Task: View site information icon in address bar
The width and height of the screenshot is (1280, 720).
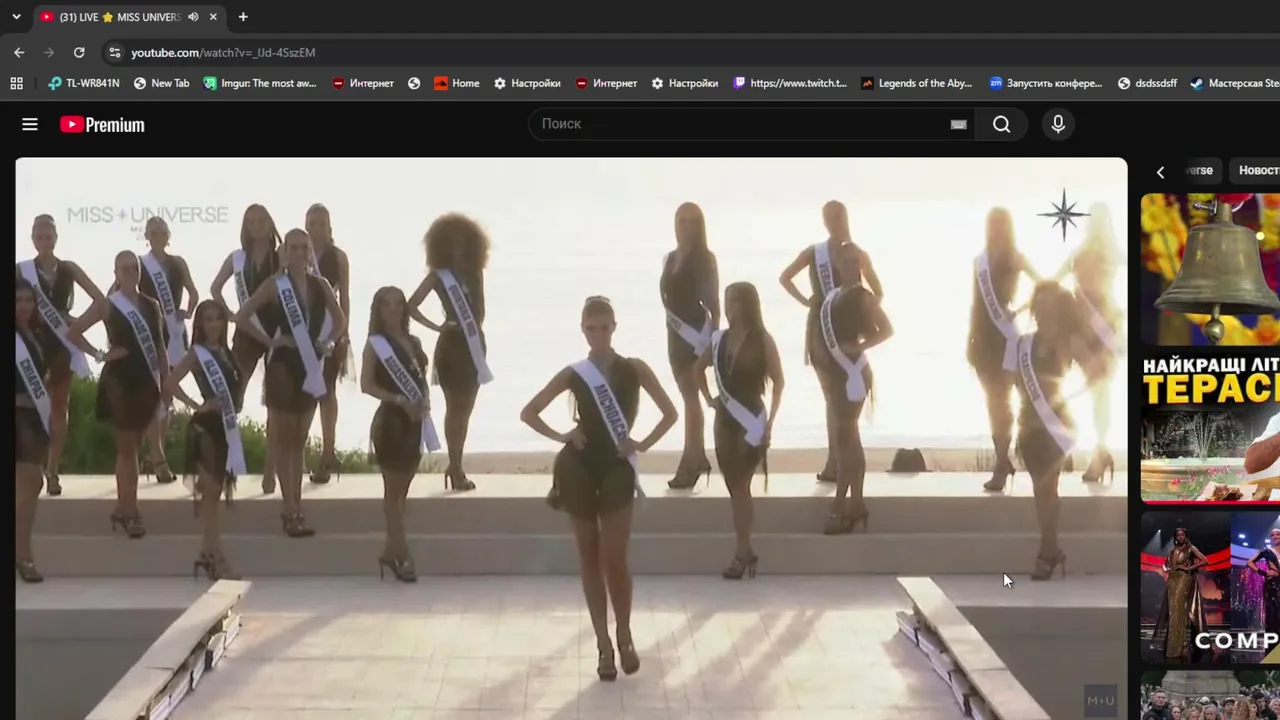Action: (x=114, y=52)
